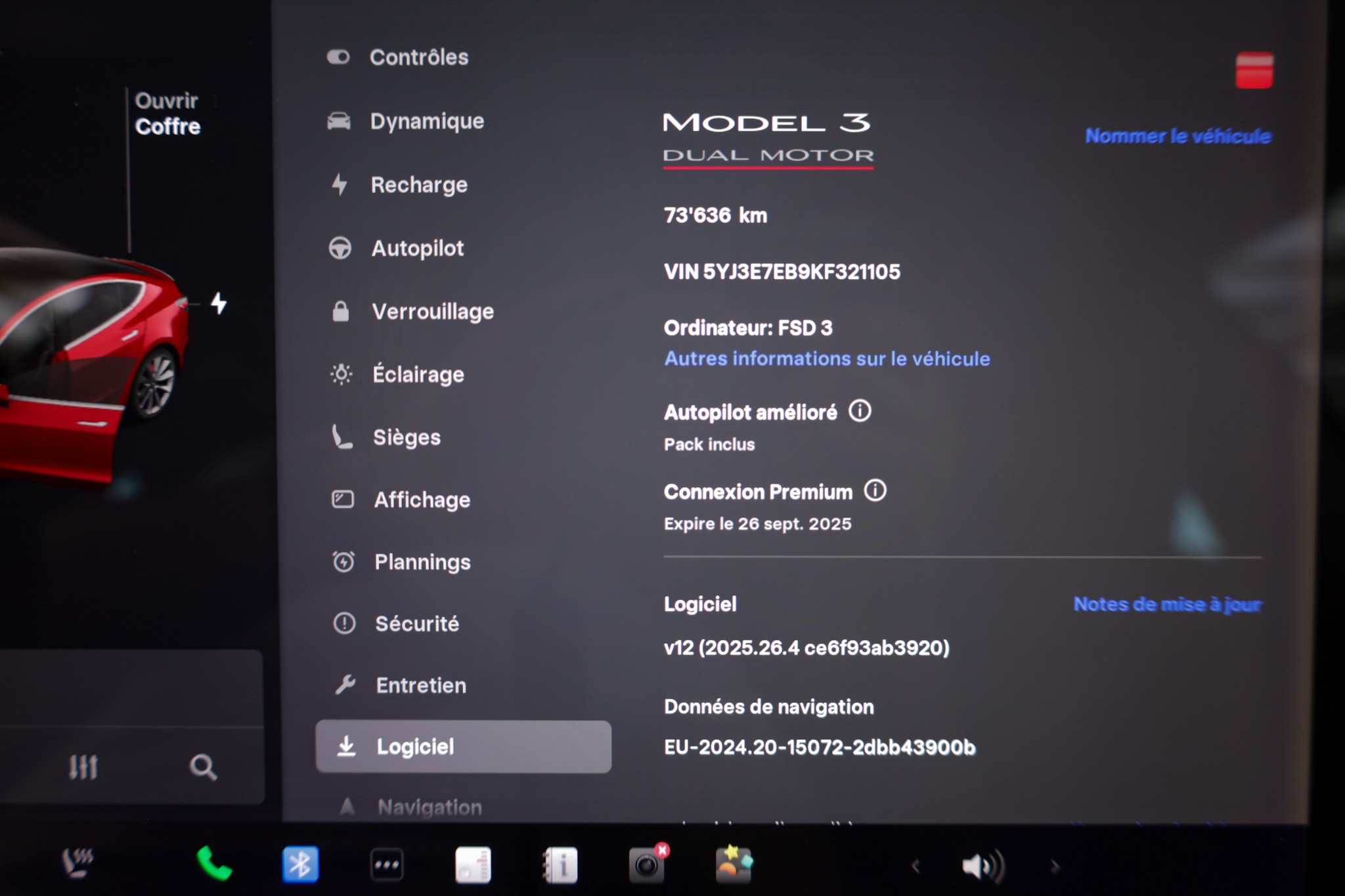
Task: Open the Entretien menu
Action: pyautogui.click(x=421, y=685)
